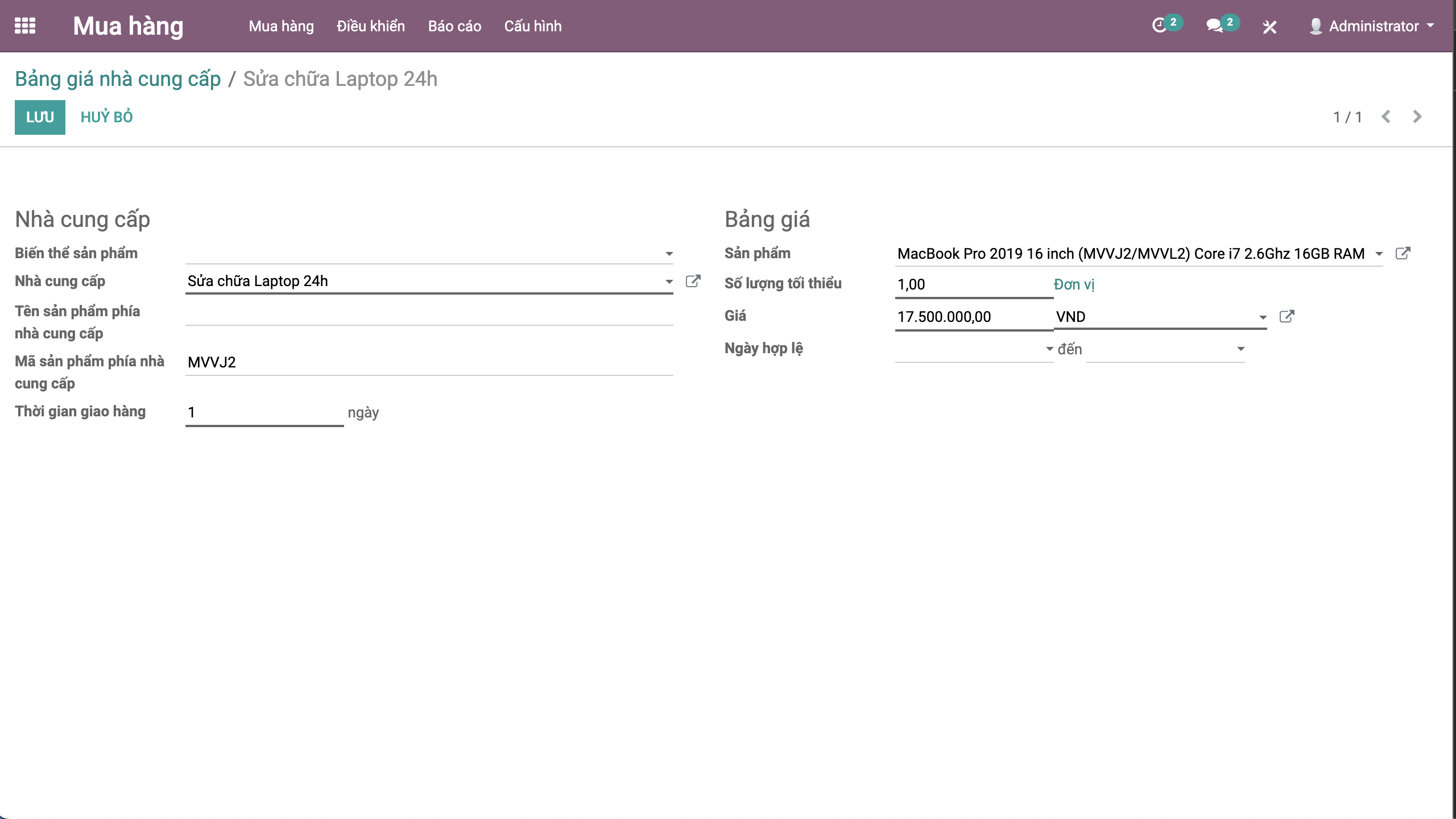Viewport: 1456px width, 819px height.
Task: Open the Cấu hình menu
Action: (532, 26)
